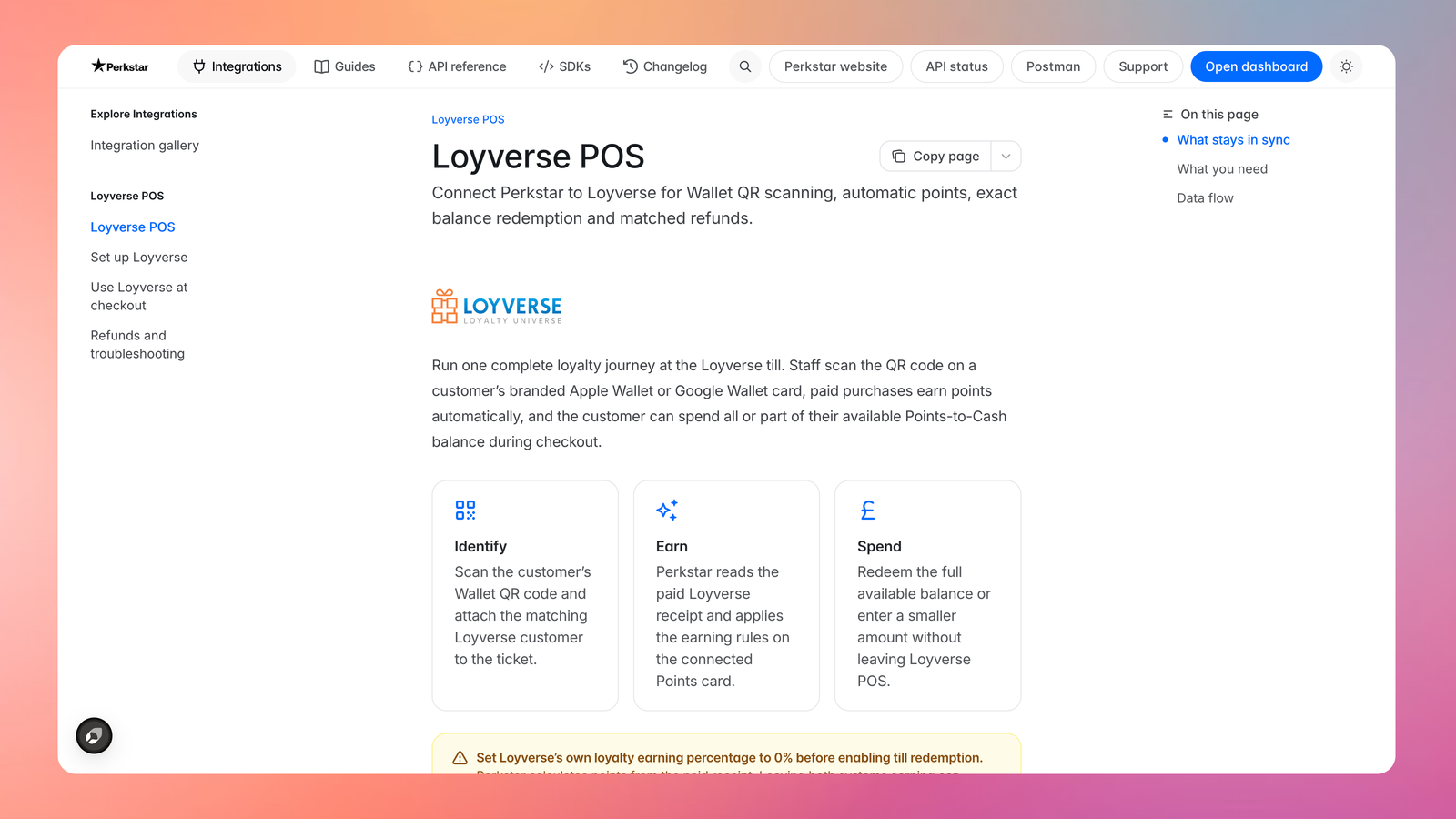The image size is (1456, 819).
Task: Open the Postman link
Action: [1053, 66]
